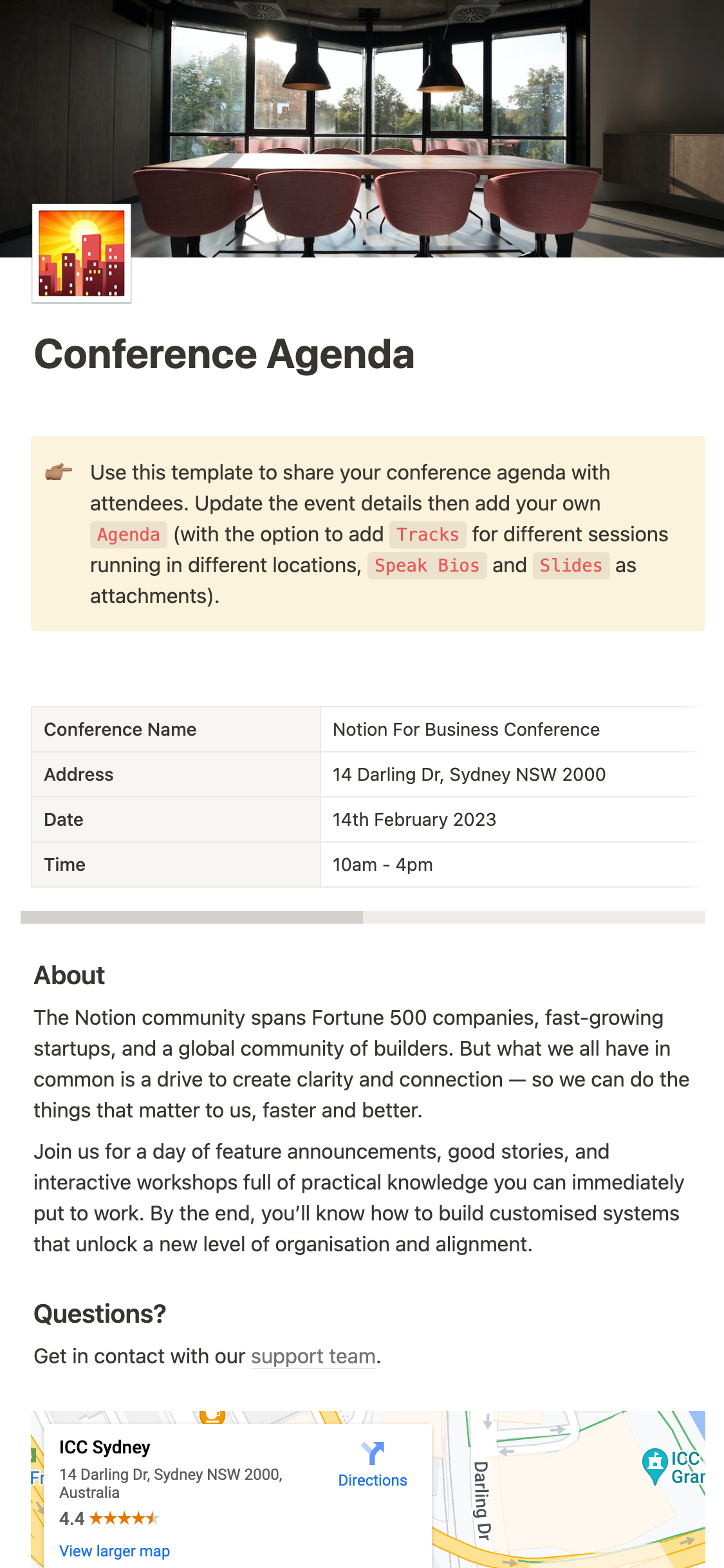Viewport: 724px width, 1568px height.
Task: Open the support team link
Action: [x=313, y=1356]
